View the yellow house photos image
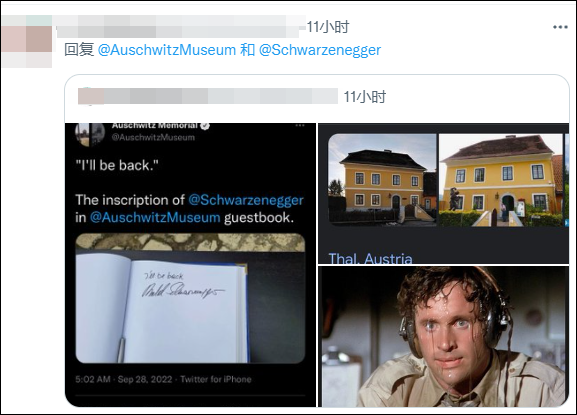577x415 pixels. click(443, 194)
